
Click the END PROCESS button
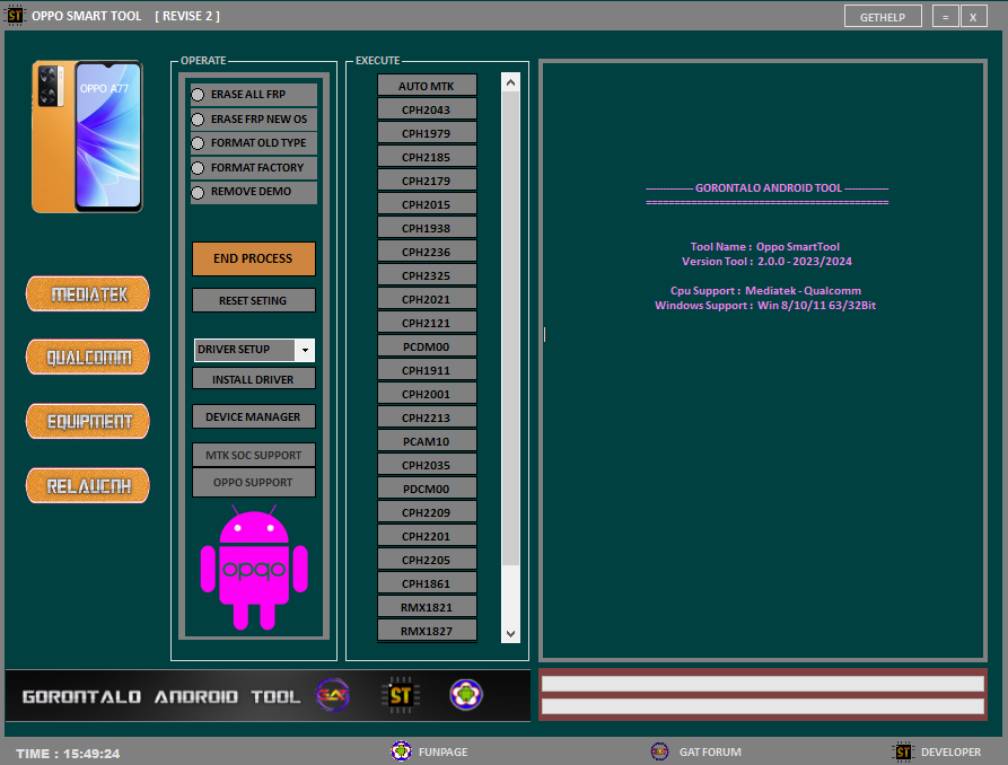pyautogui.click(x=253, y=258)
